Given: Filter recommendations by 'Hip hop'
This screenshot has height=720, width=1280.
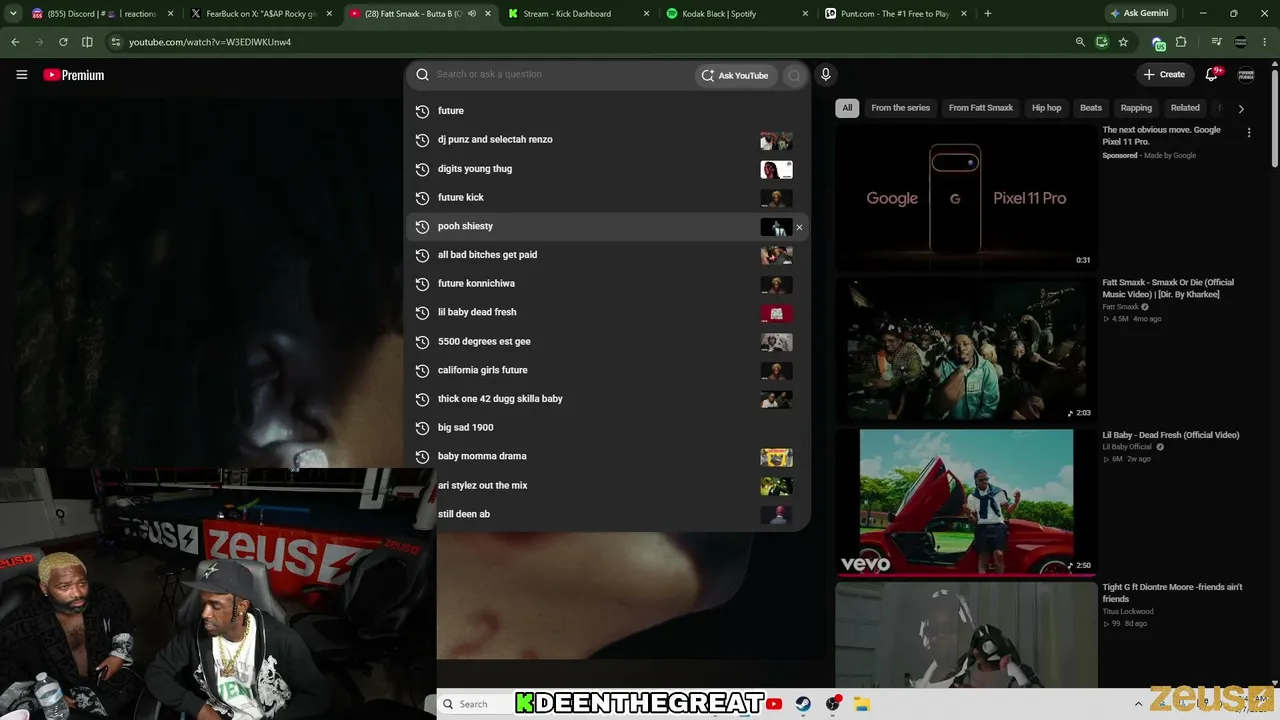Looking at the screenshot, I should [1046, 108].
